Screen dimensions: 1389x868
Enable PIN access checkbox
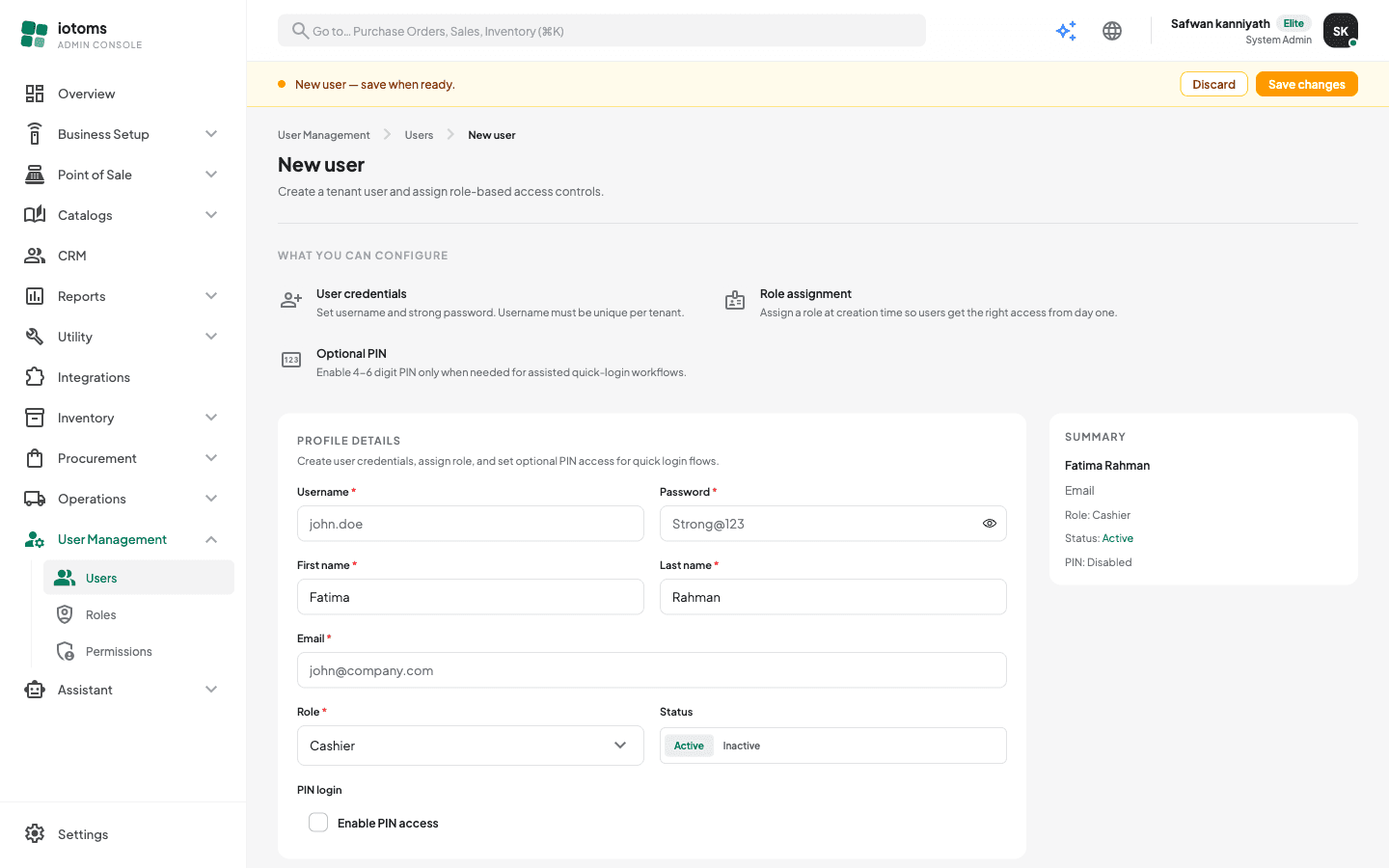(318, 822)
